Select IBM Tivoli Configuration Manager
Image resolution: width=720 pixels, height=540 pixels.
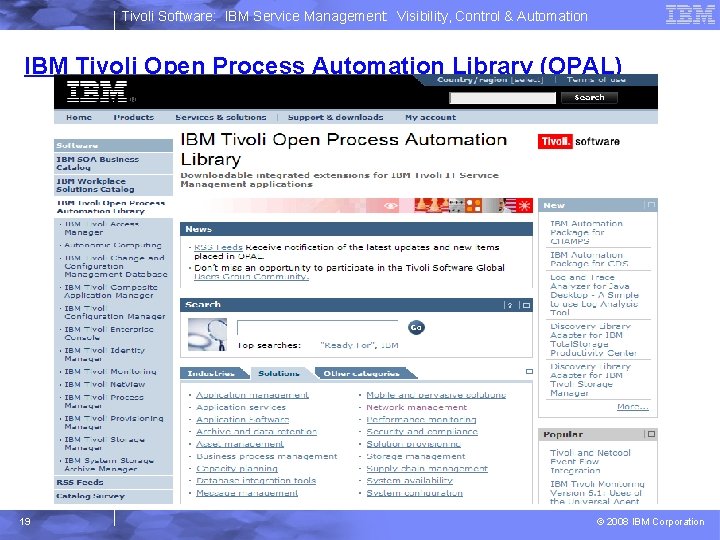coord(115,312)
